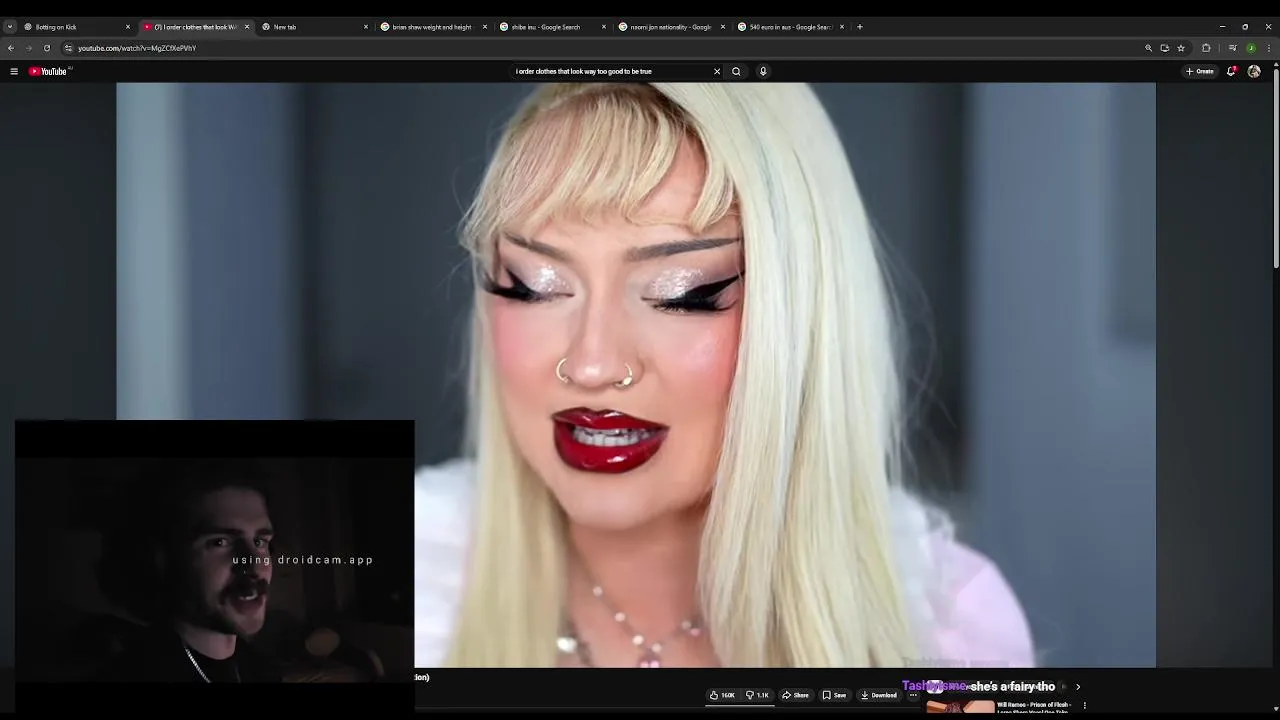Open the Chrome three-dot menu
1280x720 pixels.
coord(1269,48)
